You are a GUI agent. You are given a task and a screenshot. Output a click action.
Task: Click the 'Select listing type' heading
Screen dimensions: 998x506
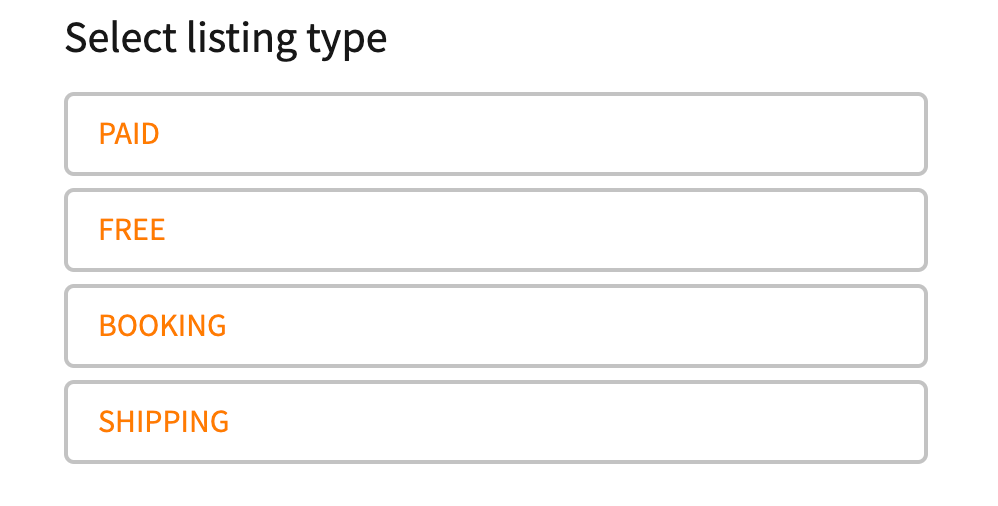[x=226, y=39]
